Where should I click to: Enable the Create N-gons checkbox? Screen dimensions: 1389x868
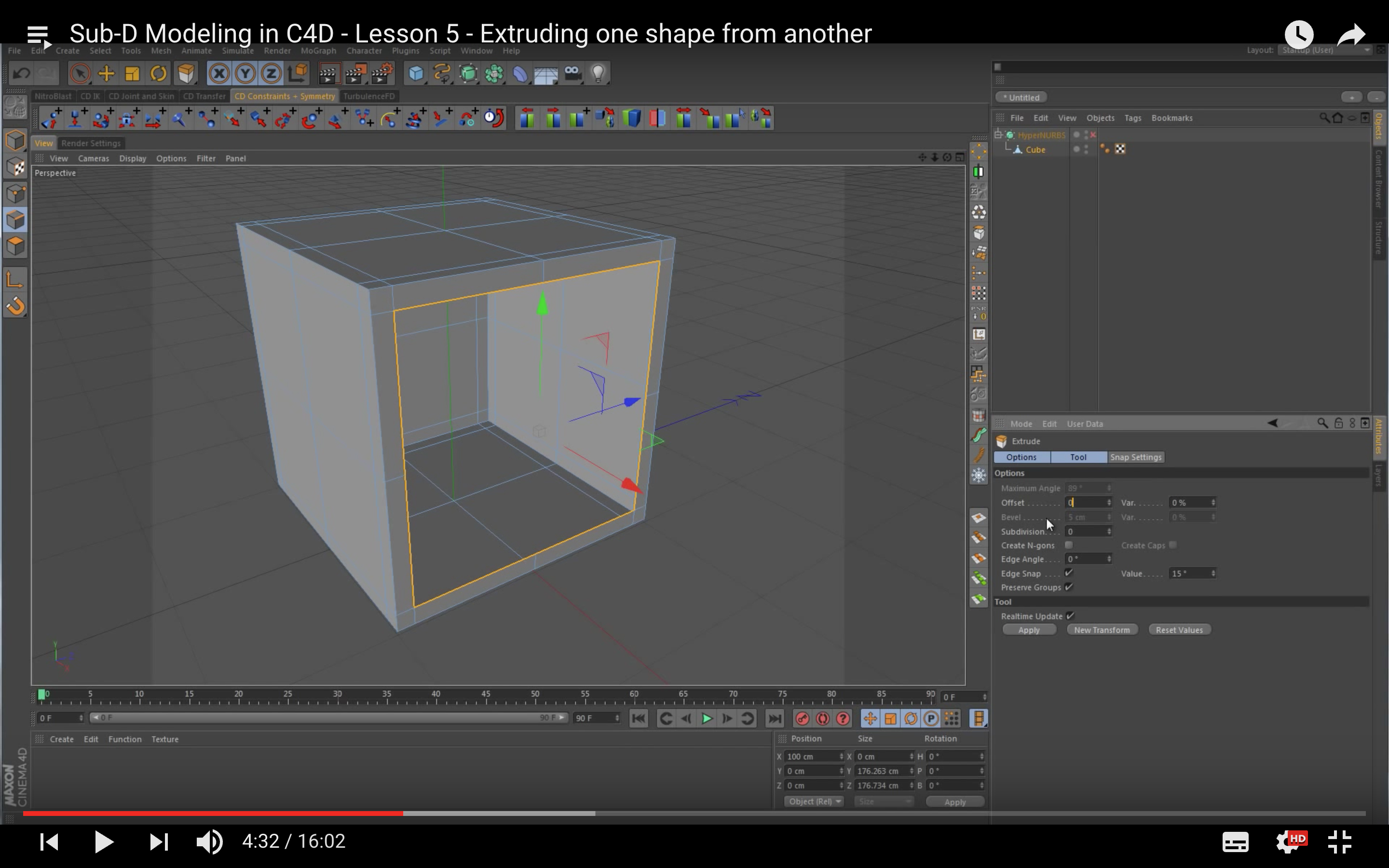[x=1069, y=545]
